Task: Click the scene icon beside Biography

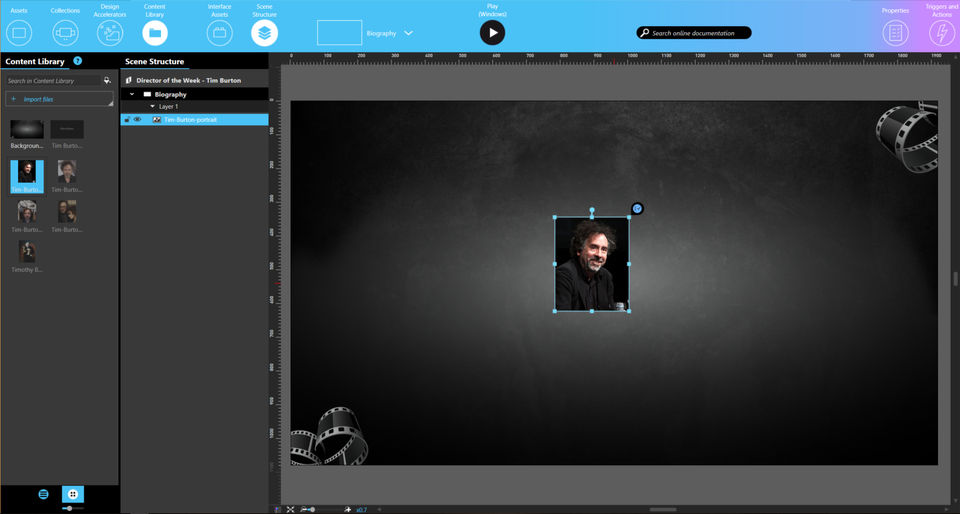Action: pyautogui.click(x=147, y=94)
